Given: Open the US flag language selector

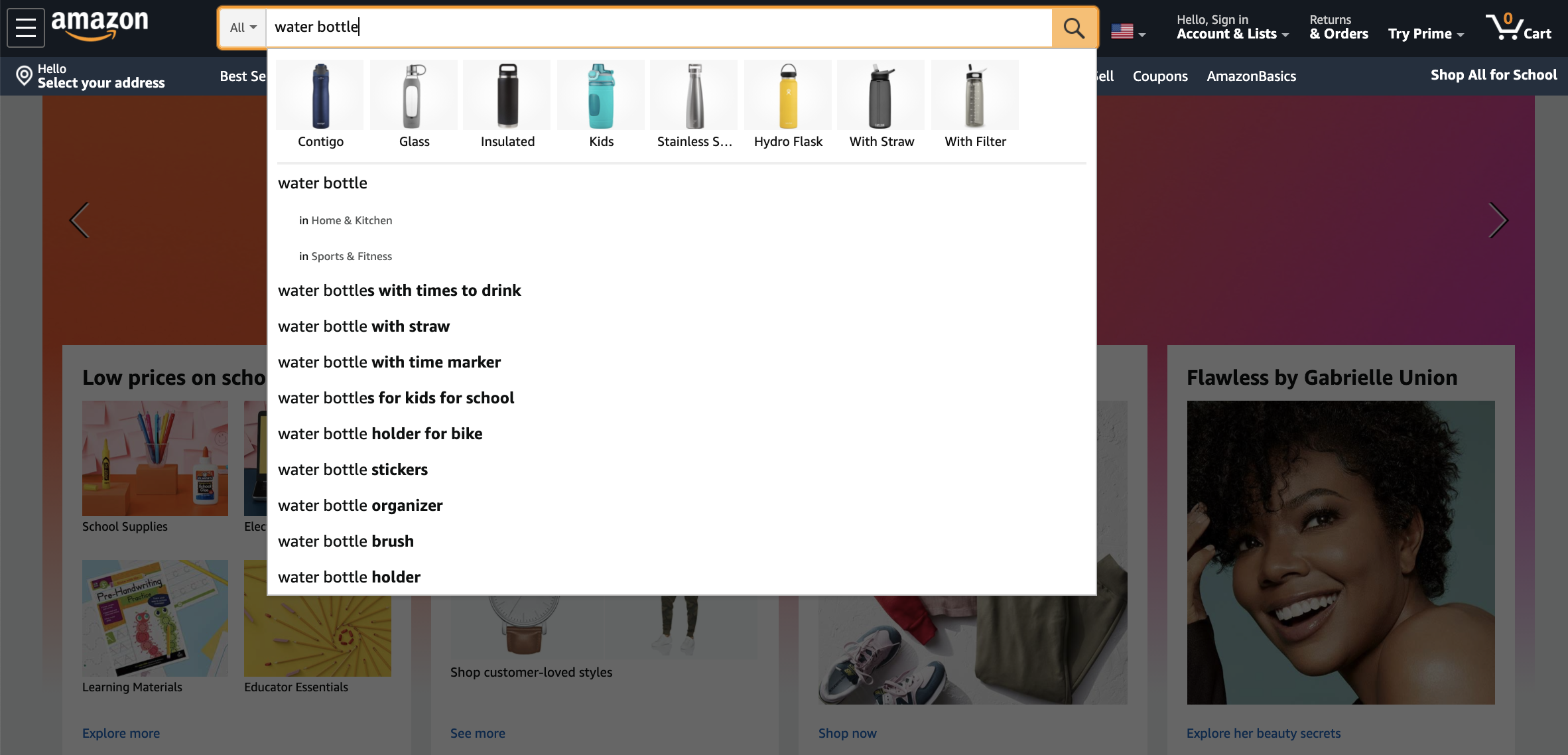Looking at the screenshot, I should 1128,32.
